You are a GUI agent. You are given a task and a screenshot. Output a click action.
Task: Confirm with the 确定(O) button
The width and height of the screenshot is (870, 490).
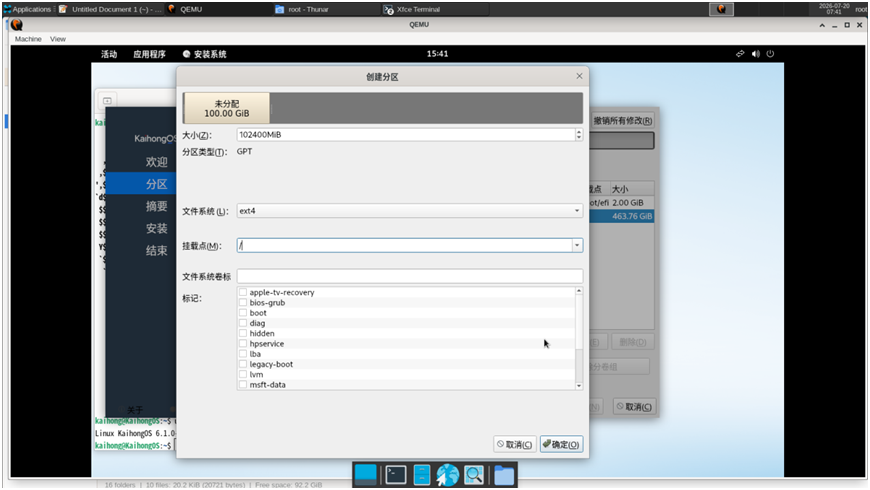[x=562, y=444]
